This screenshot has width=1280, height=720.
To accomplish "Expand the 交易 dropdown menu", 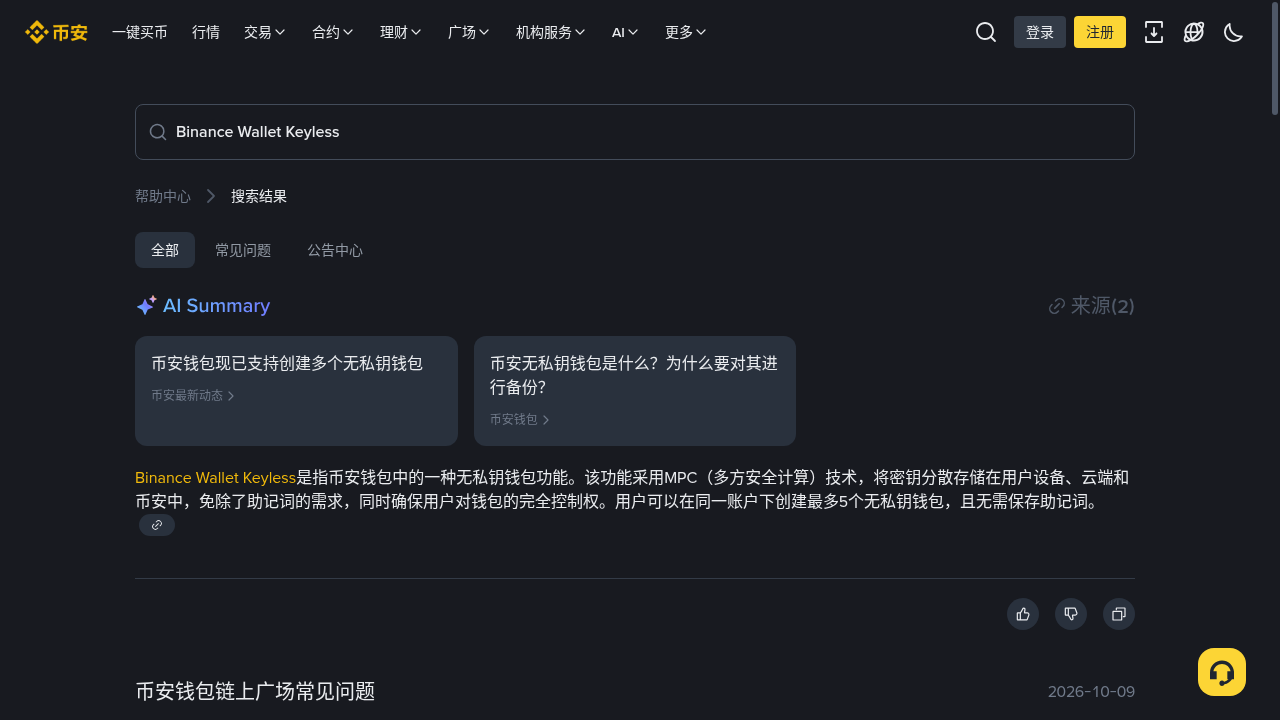I will click(x=265, y=32).
